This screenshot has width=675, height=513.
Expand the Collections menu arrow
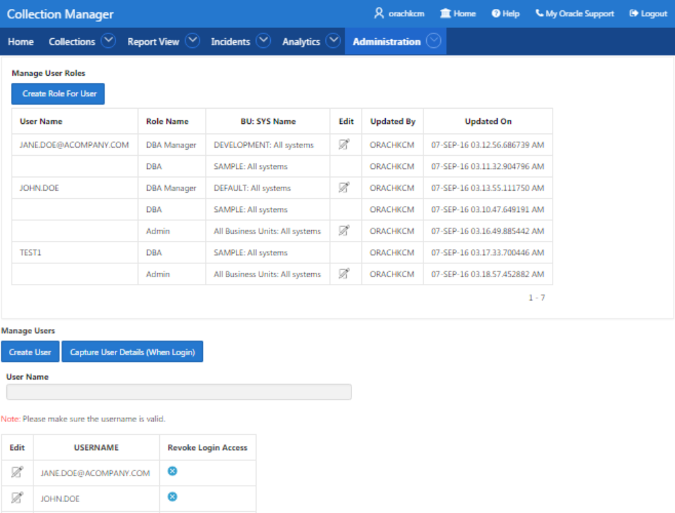click(108, 41)
